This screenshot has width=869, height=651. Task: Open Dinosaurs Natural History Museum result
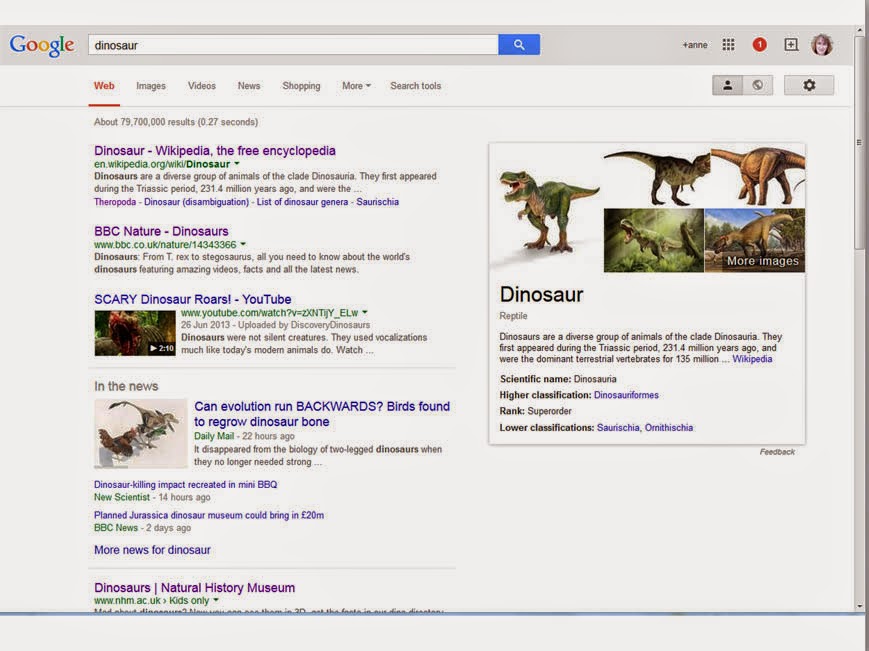point(194,588)
